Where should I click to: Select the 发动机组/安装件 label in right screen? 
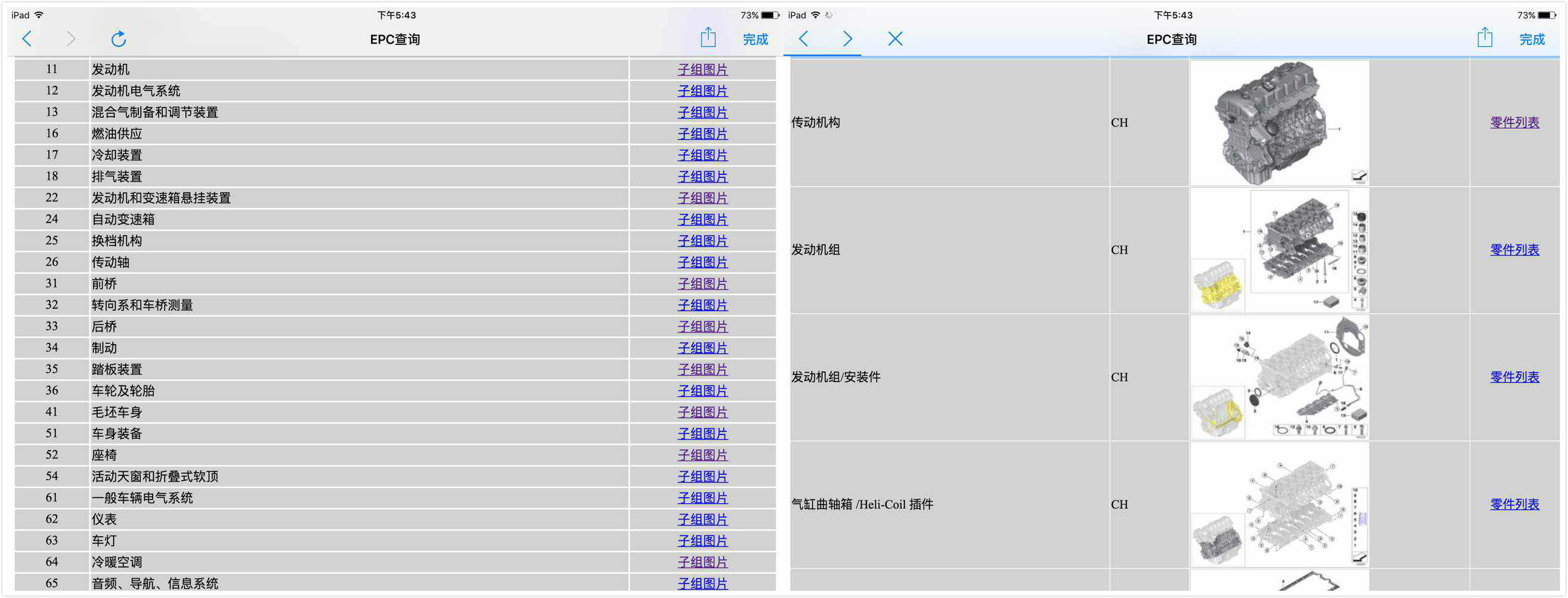click(836, 377)
